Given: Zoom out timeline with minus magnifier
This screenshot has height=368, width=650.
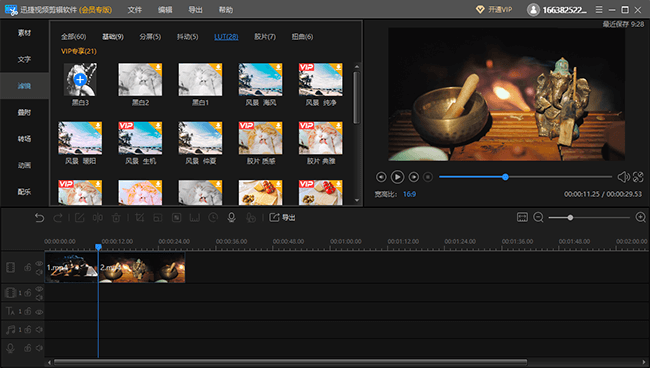Looking at the screenshot, I should tap(538, 217).
